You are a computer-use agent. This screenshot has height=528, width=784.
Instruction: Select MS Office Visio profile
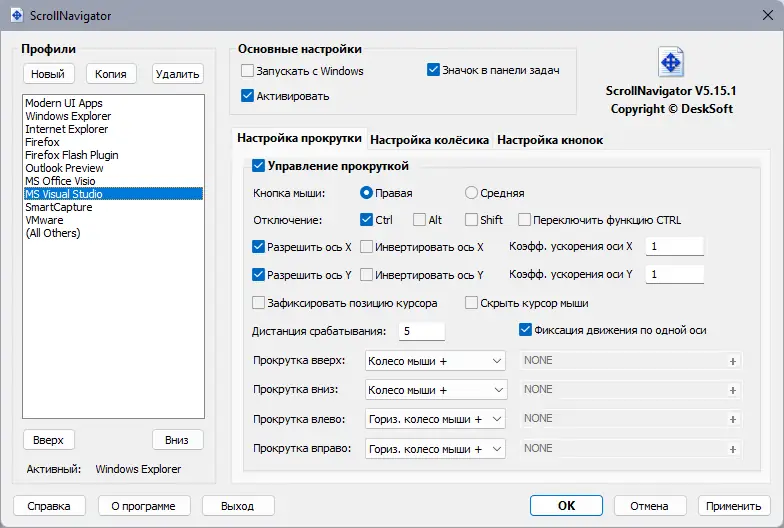pos(114,181)
